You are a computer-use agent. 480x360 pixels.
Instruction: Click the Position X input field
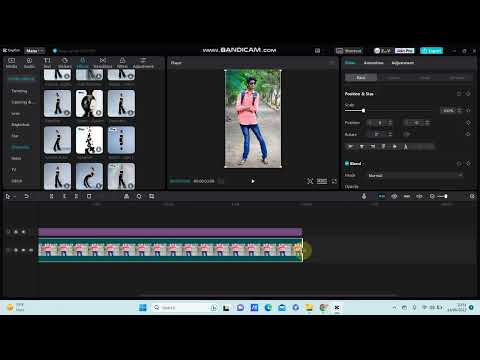click(x=379, y=123)
